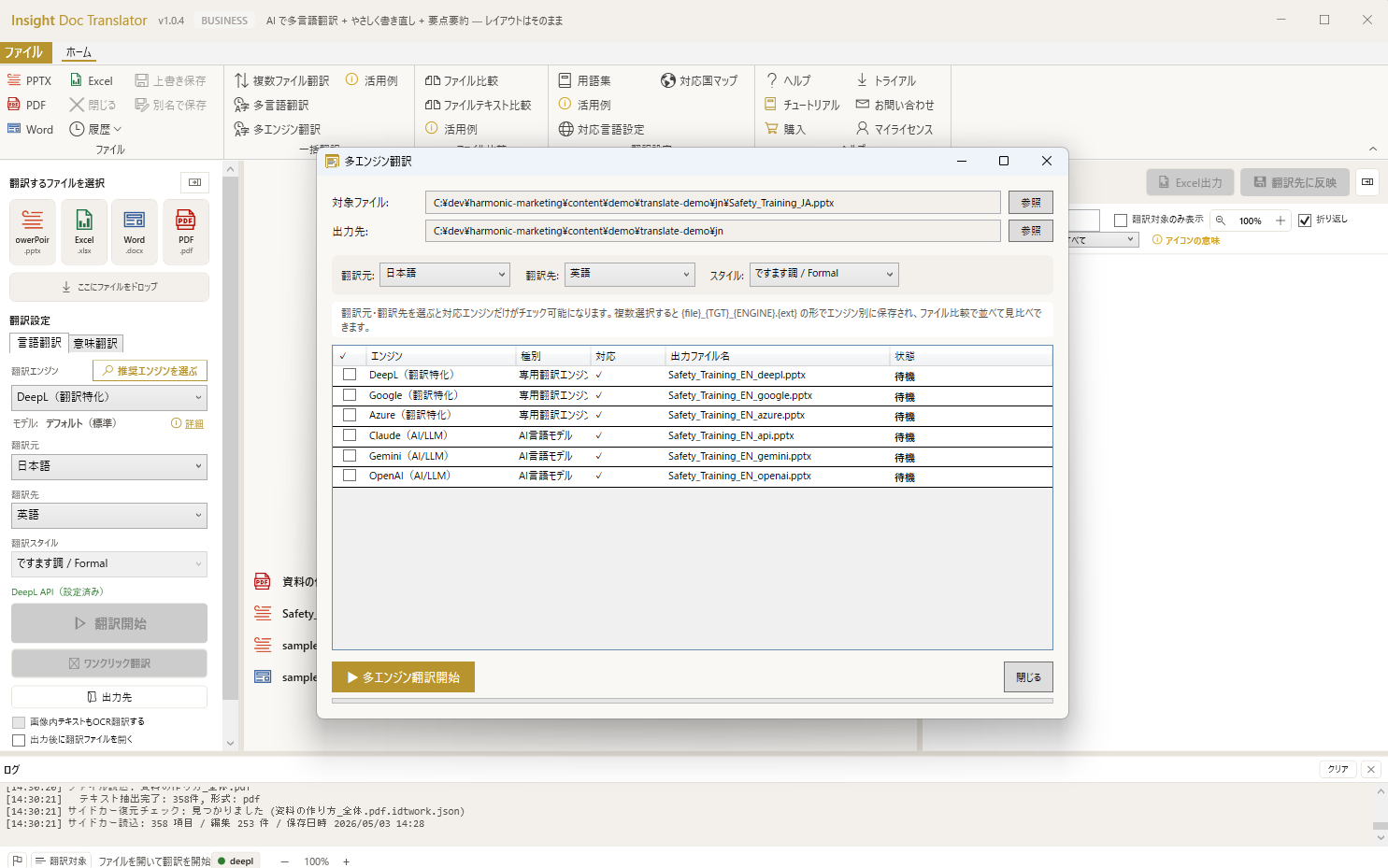Image resolution: width=1388 pixels, height=868 pixels.
Task: Click トライアル download icon
Action: [x=862, y=80]
